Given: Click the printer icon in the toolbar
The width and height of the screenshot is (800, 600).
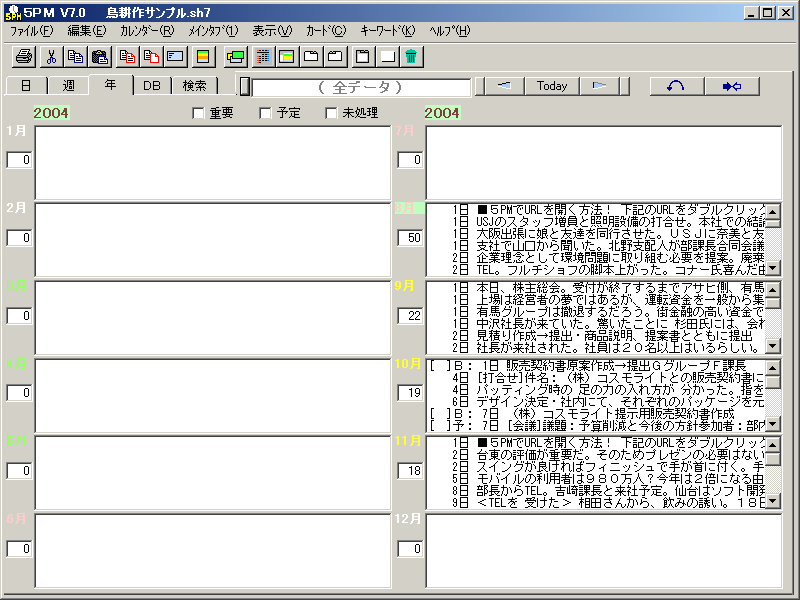Looking at the screenshot, I should click(x=24, y=57).
